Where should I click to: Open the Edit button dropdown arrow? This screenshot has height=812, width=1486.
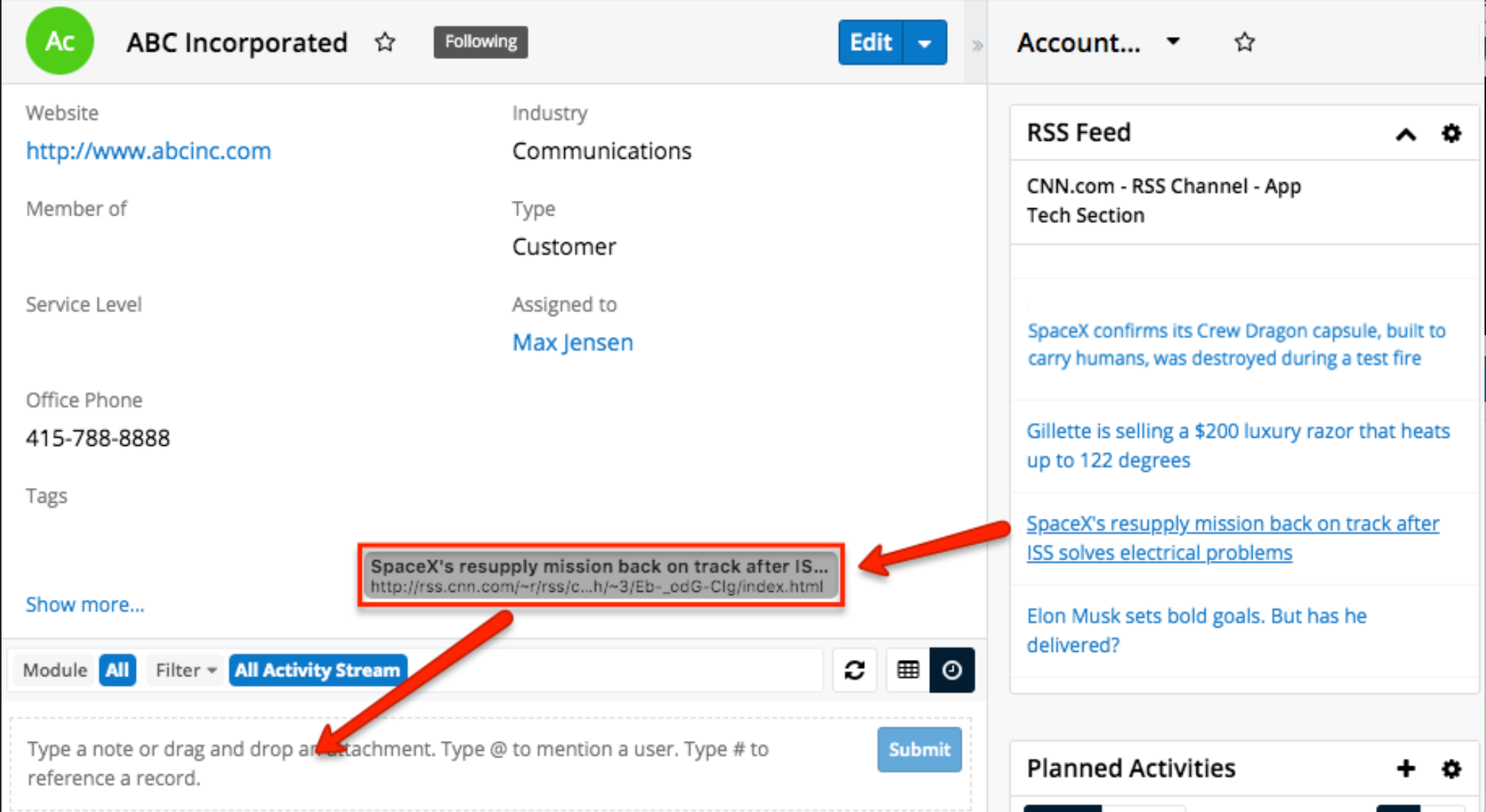coord(925,43)
